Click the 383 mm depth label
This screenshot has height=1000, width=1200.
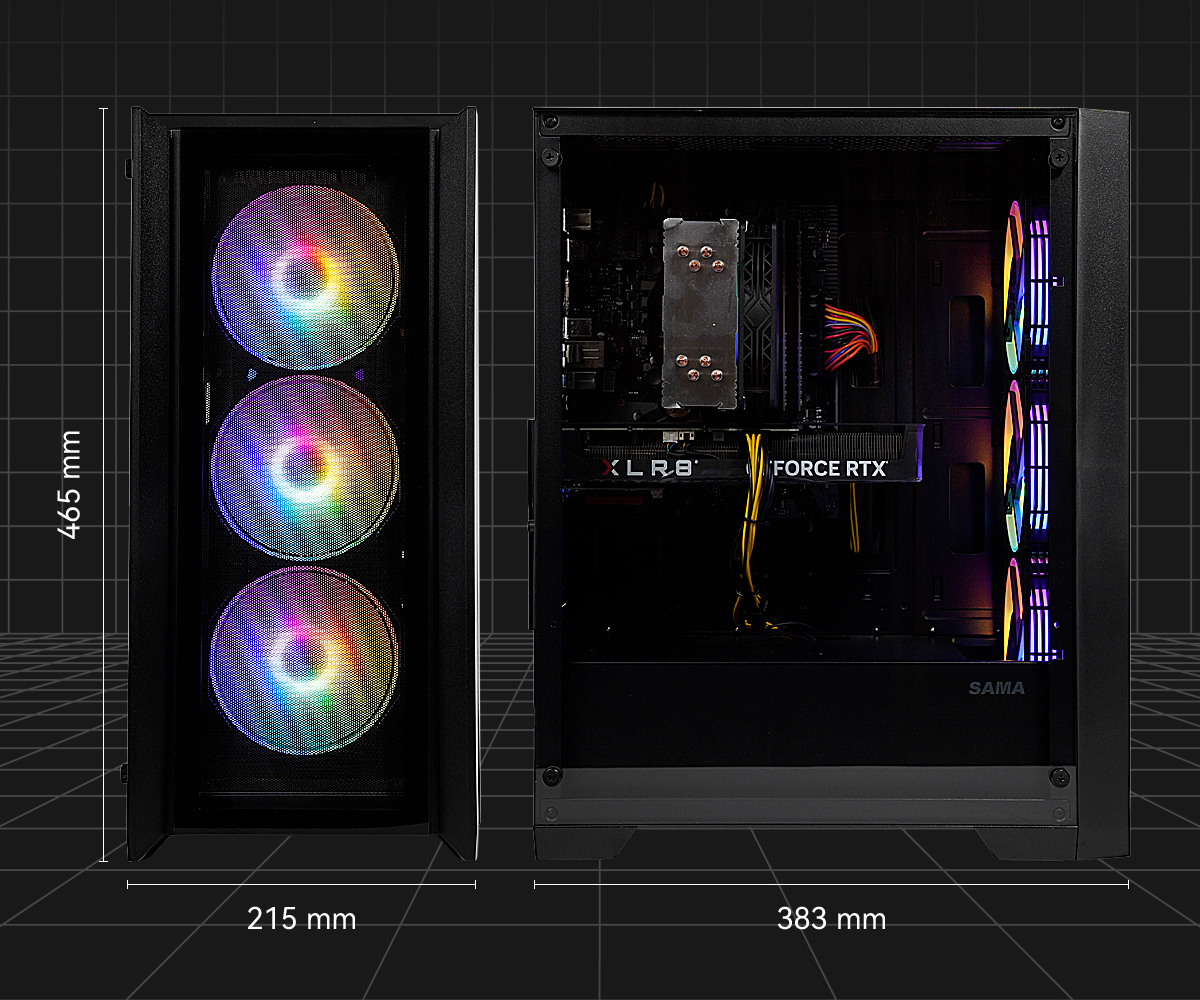click(831, 918)
